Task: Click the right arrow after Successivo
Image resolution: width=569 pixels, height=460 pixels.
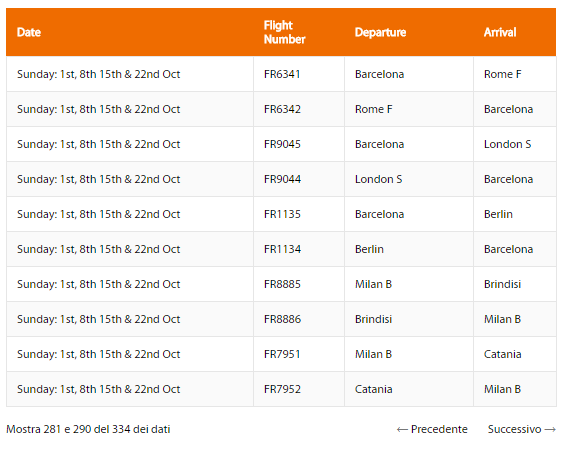Action: click(550, 430)
